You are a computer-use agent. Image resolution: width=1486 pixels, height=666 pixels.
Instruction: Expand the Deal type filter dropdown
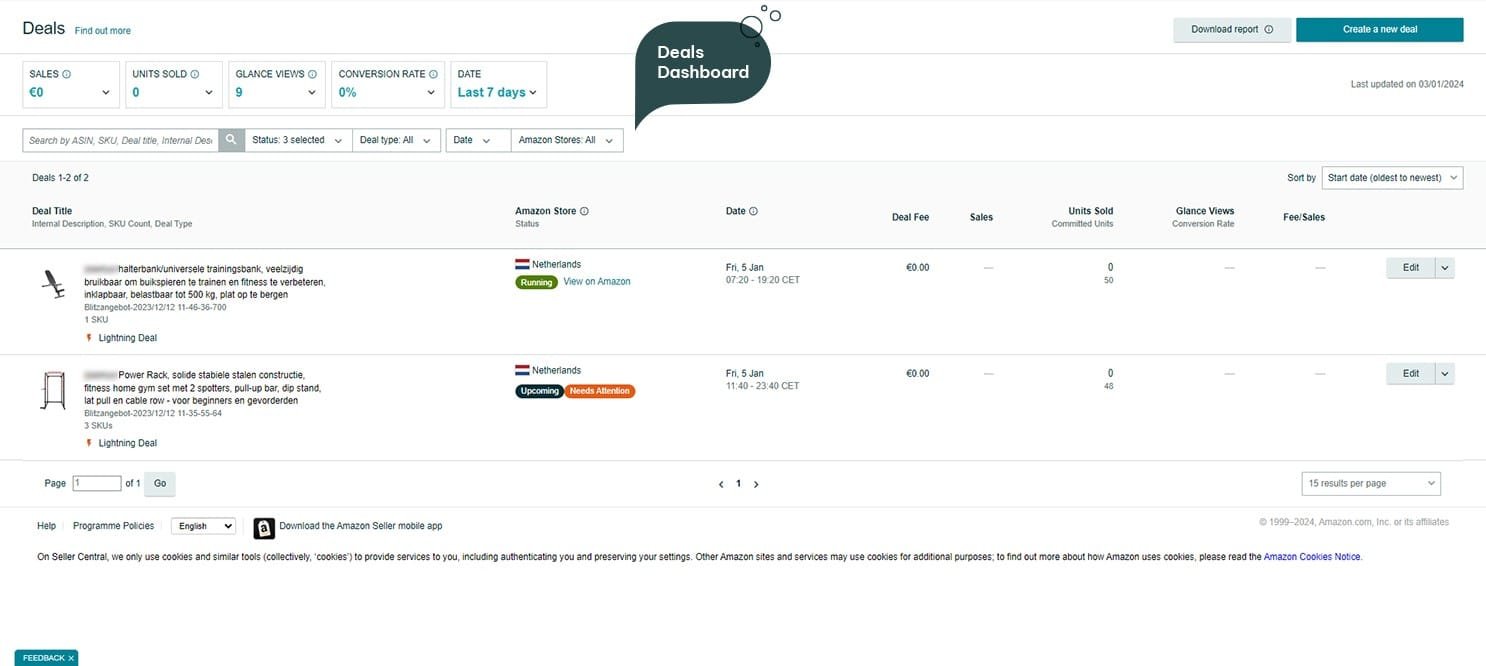click(395, 140)
